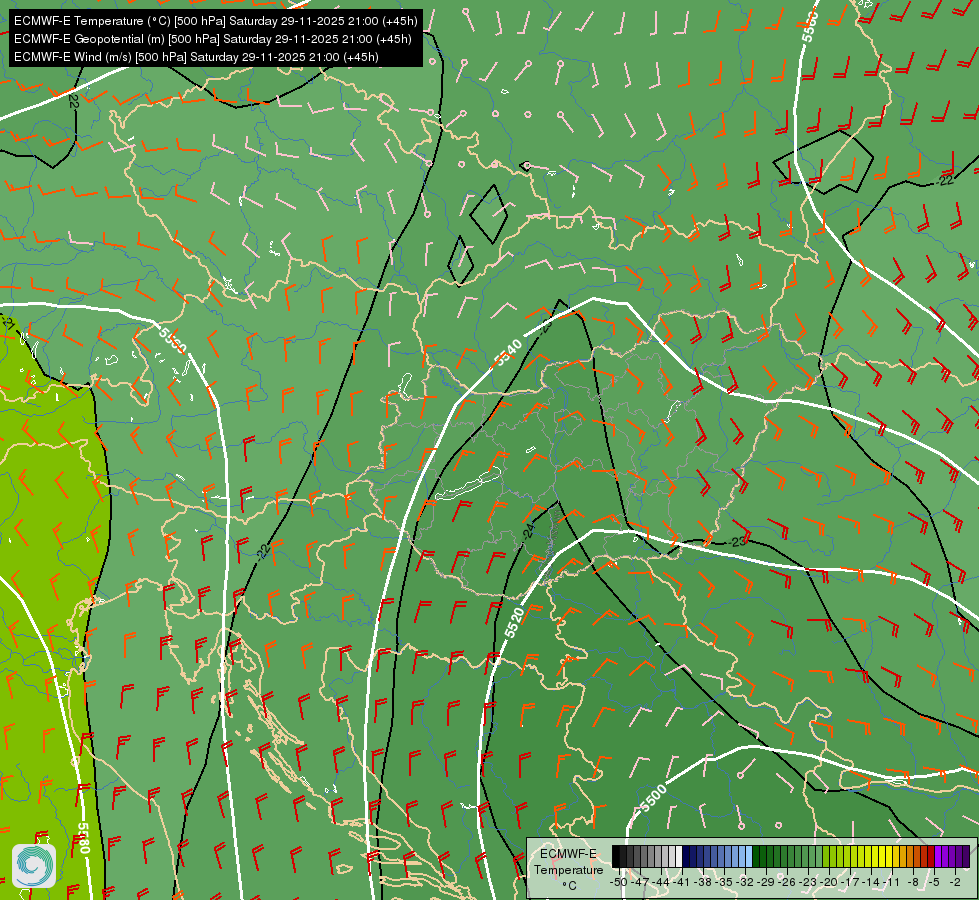Click the -50 label on the legend scale

tap(618, 882)
